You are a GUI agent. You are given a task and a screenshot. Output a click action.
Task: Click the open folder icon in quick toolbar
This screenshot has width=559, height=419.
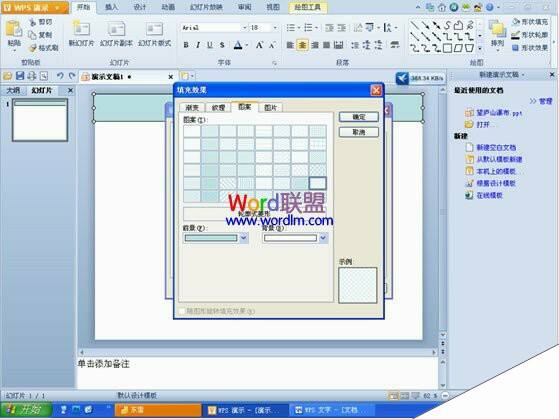click(x=7, y=76)
